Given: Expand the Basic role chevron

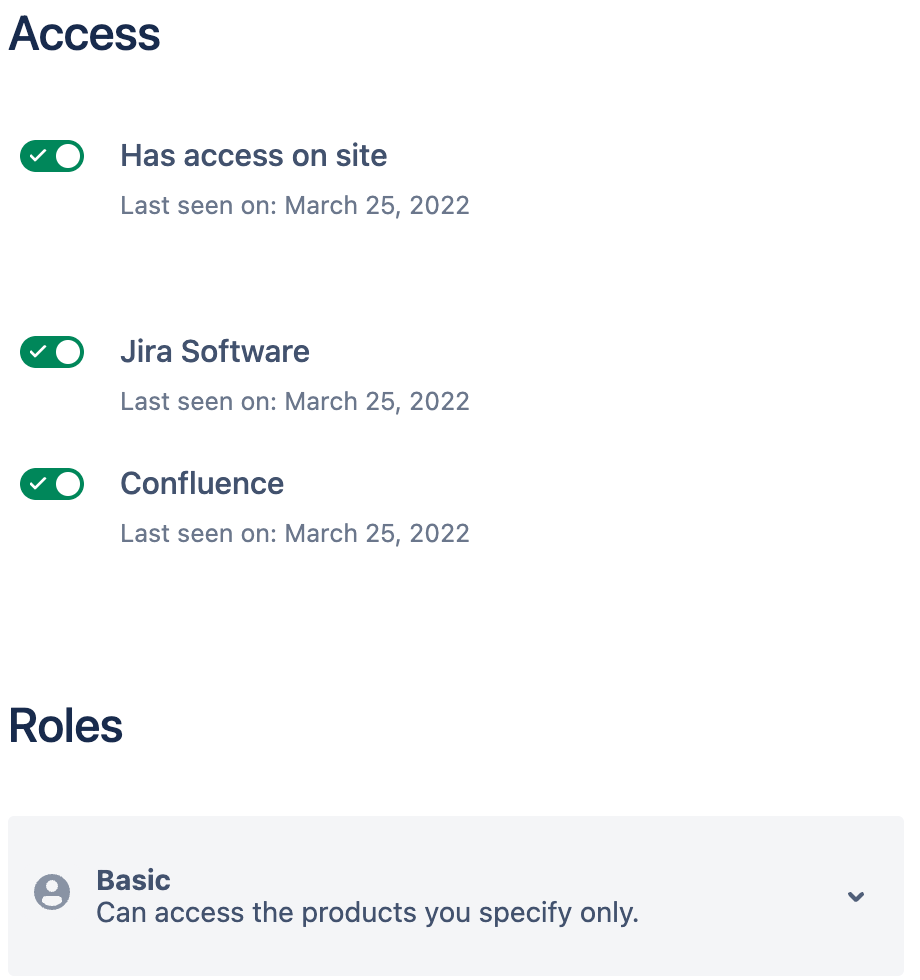Looking at the screenshot, I should 855,896.
